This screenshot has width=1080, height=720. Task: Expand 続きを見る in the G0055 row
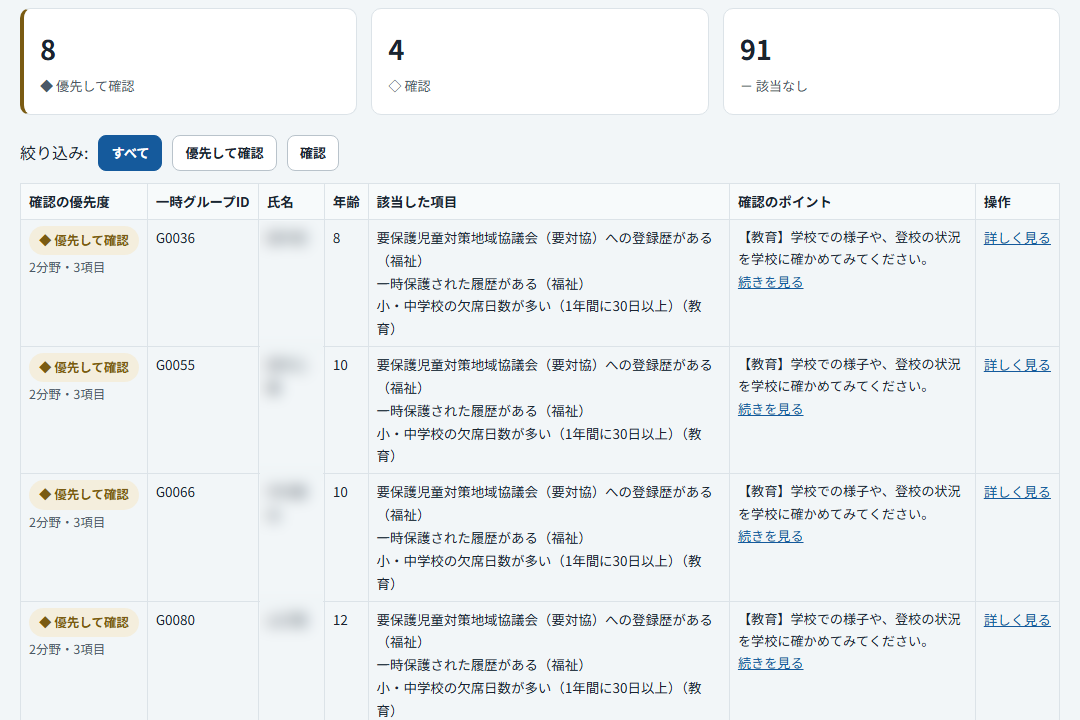tap(770, 409)
